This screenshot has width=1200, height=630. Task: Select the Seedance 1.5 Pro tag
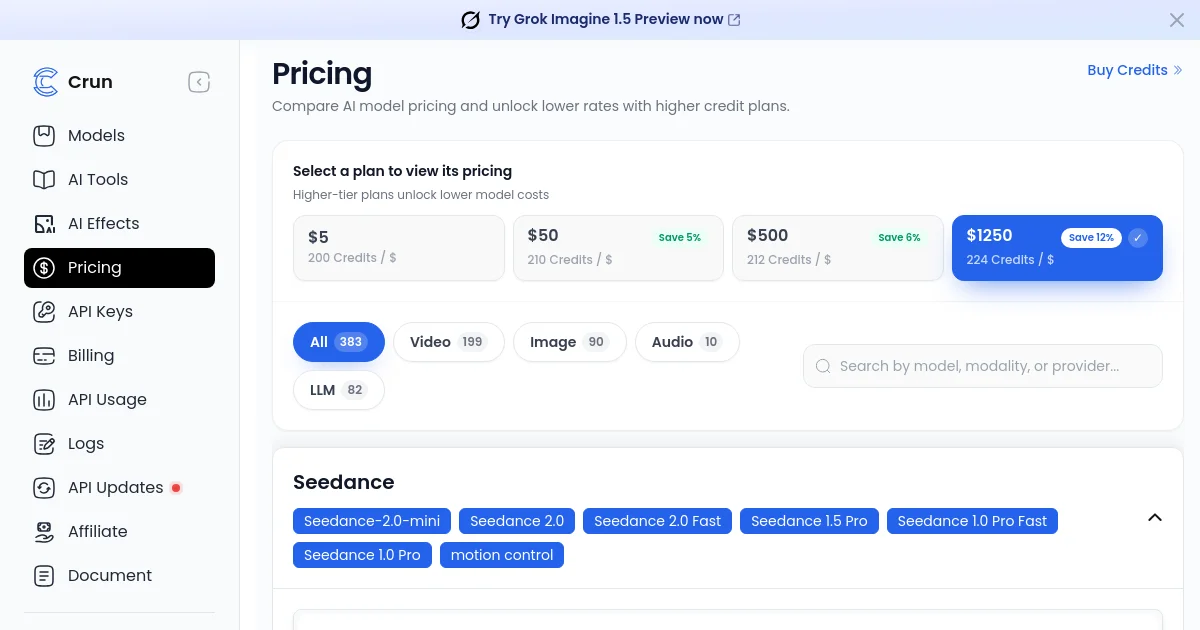click(809, 521)
